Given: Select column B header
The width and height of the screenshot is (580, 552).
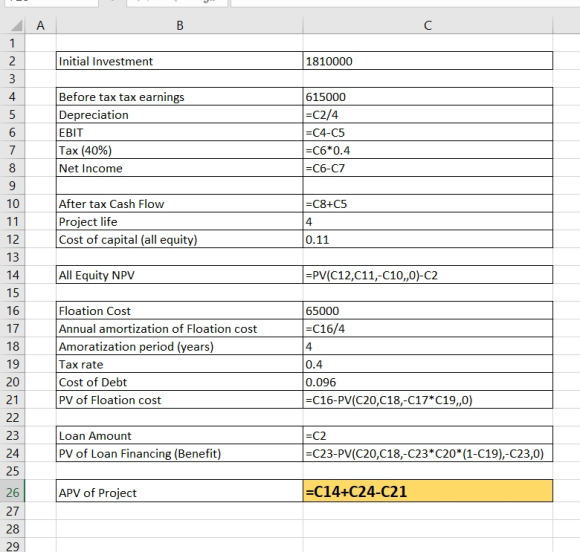Looking at the screenshot, I should pos(179,26).
